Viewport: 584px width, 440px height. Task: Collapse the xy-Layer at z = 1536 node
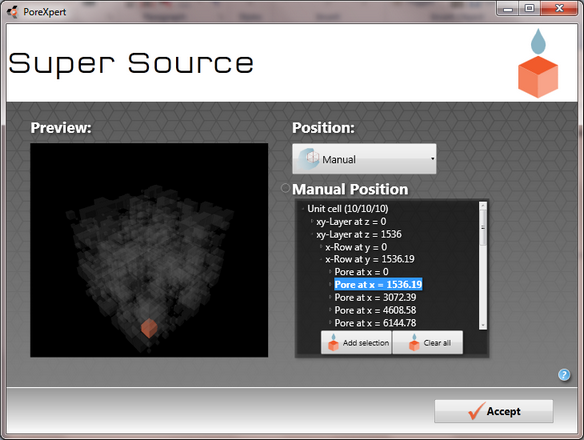click(x=312, y=234)
